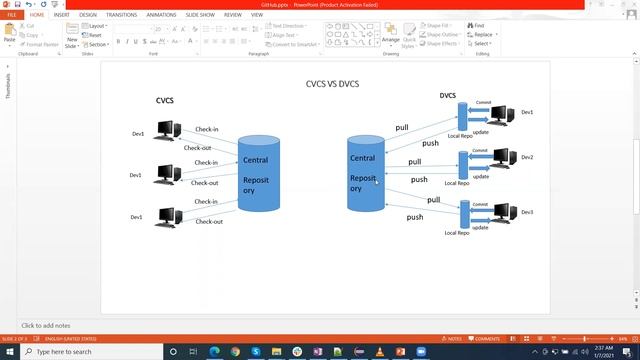Open VLC media player from taskbar
640x360 pixels.
pos(380,352)
